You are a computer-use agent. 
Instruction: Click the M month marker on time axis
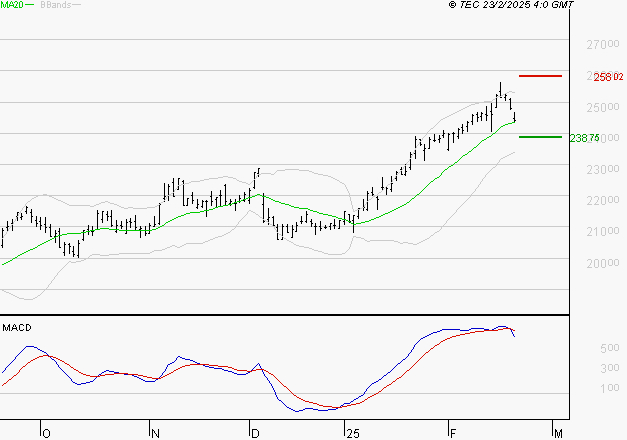click(558, 434)
